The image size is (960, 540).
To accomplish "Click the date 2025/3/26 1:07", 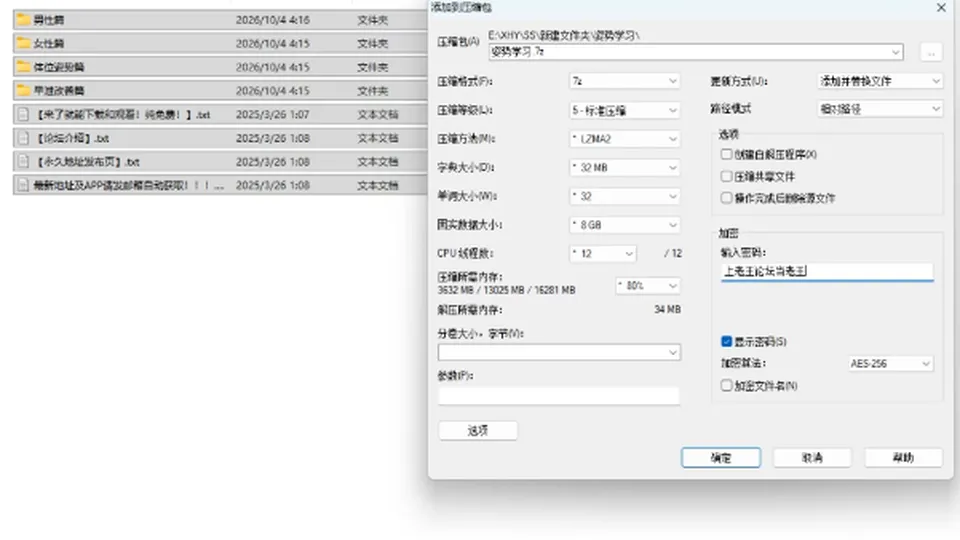I will tap(272, 114).
